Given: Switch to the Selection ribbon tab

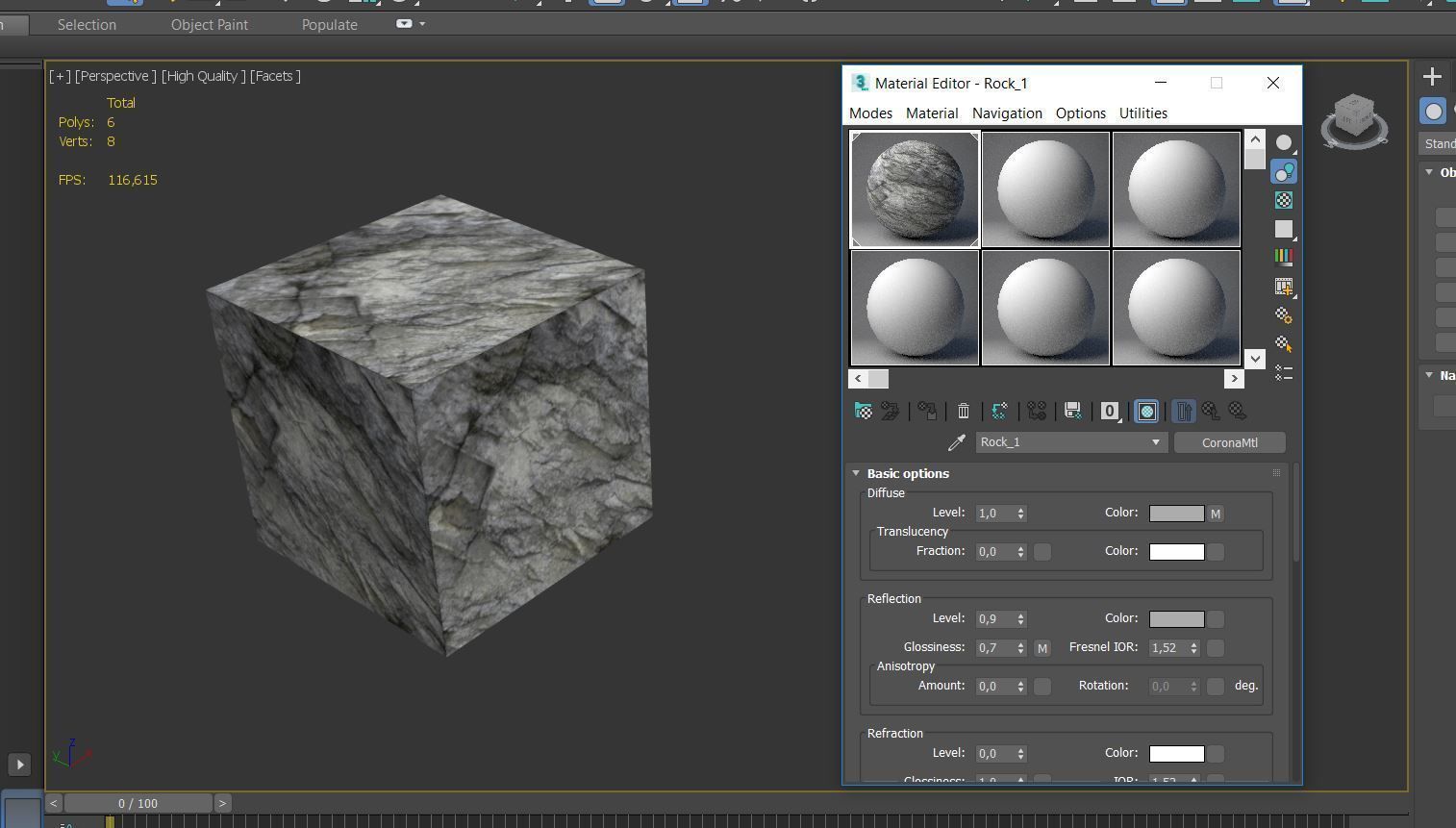Looking at the screenshot, I should coord(87,25).
